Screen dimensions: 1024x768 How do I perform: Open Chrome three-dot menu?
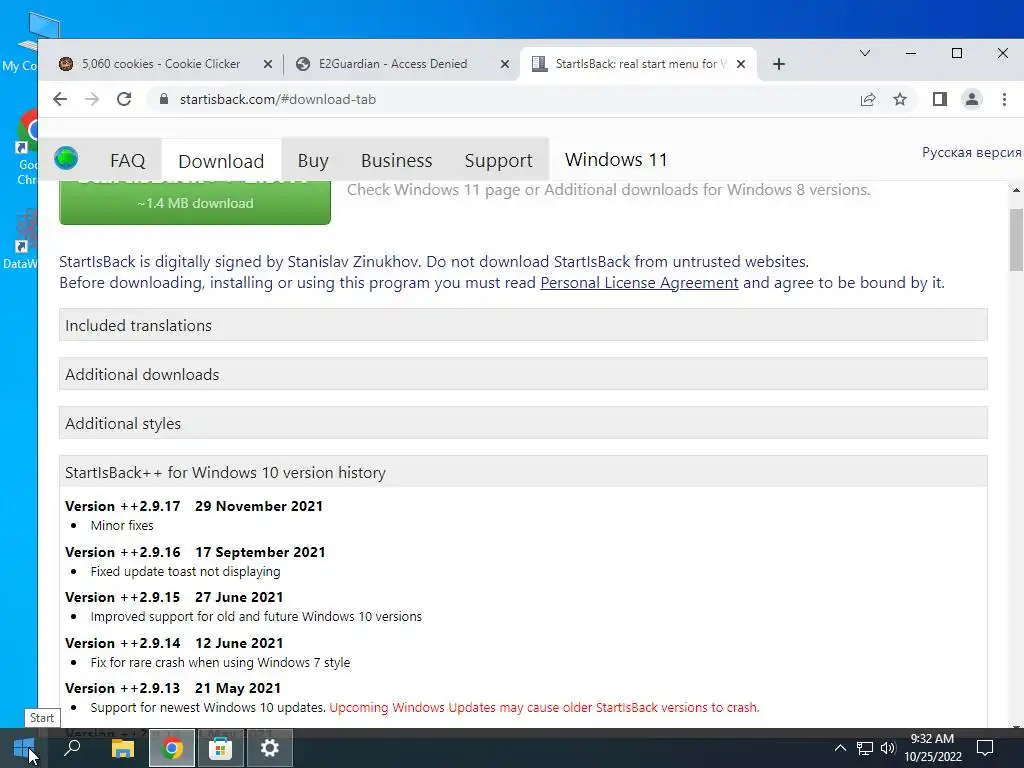pyautogui.click(x=1004, y=99)
